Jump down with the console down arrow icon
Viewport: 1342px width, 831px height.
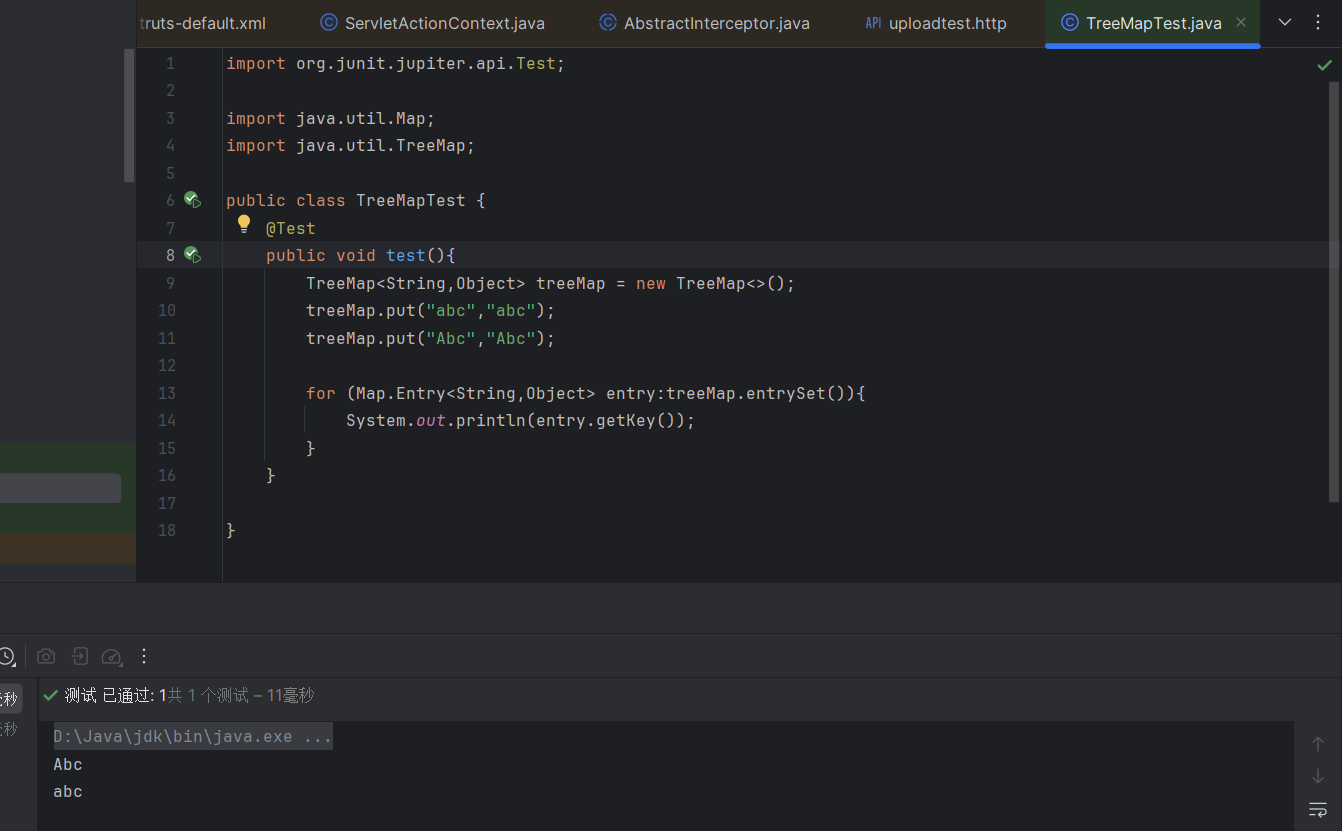click(1318, 776)
